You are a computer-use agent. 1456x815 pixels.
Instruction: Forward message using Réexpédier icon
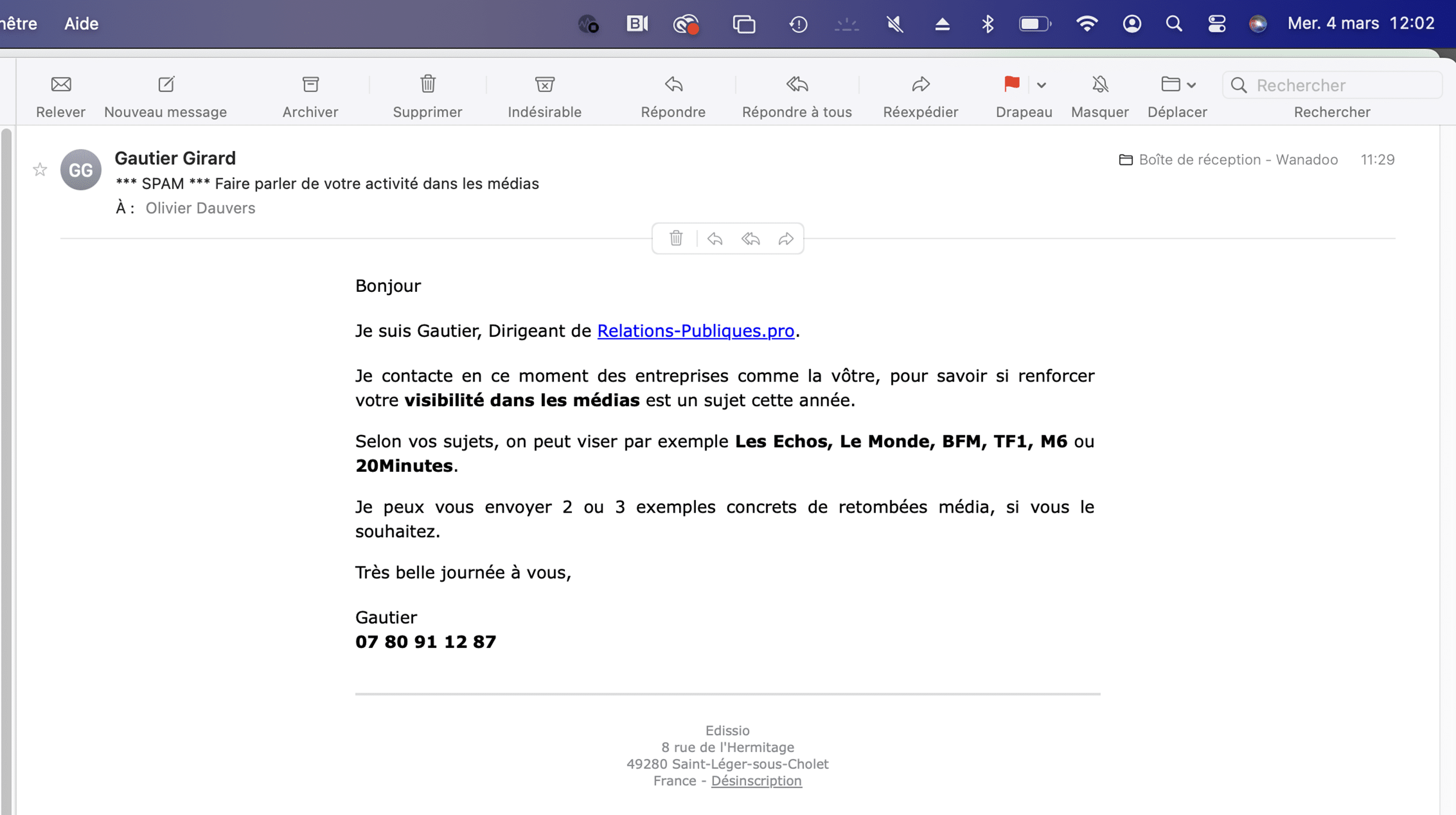tap(920, 85)
